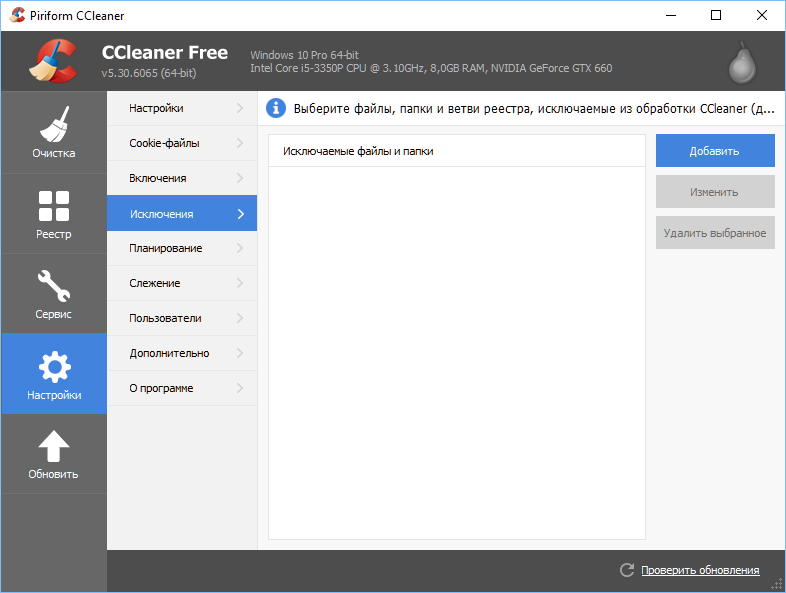The image size is (786, 593).
Task: Click the window resize grip corner
Action: tap(776, 584)
